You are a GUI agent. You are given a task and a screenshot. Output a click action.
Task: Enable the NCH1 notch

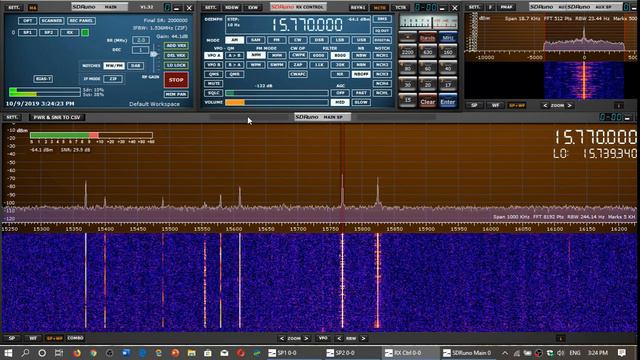pos(382,55)
